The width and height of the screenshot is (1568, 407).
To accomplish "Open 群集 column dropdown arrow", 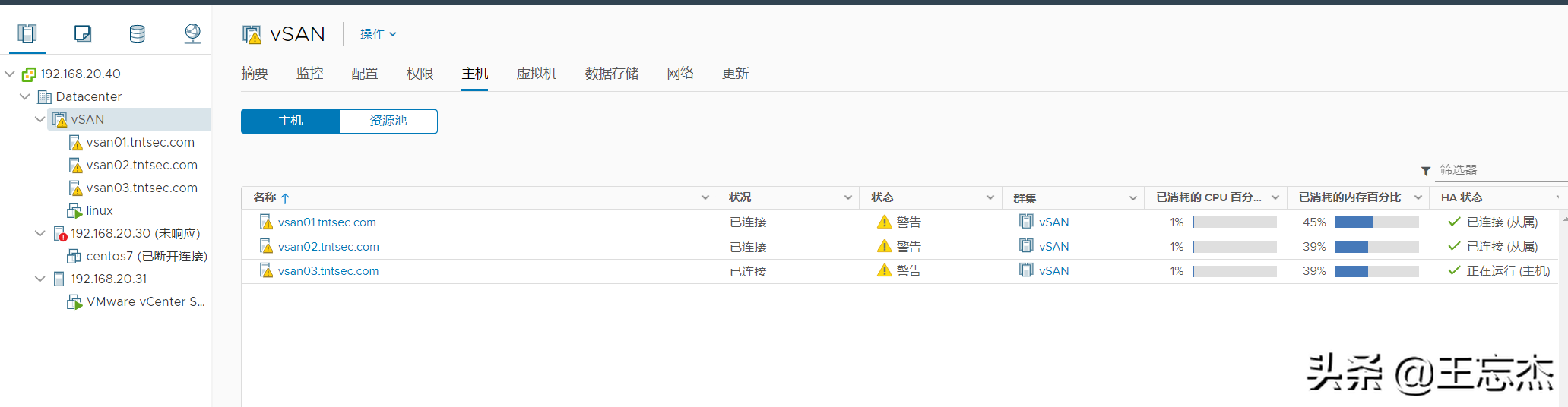I will point(1132,198).
